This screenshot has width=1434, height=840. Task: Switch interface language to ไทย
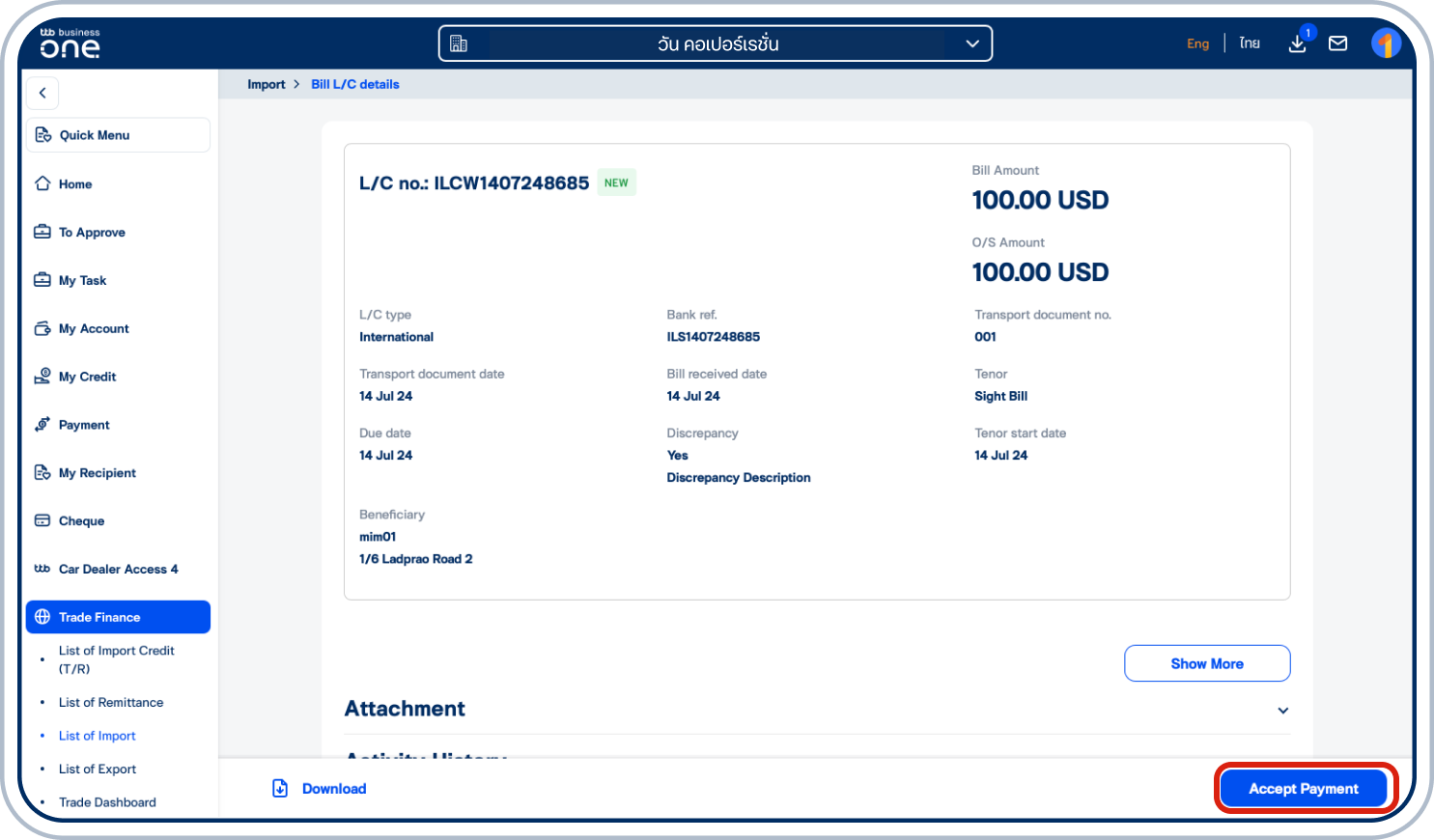1250,42
